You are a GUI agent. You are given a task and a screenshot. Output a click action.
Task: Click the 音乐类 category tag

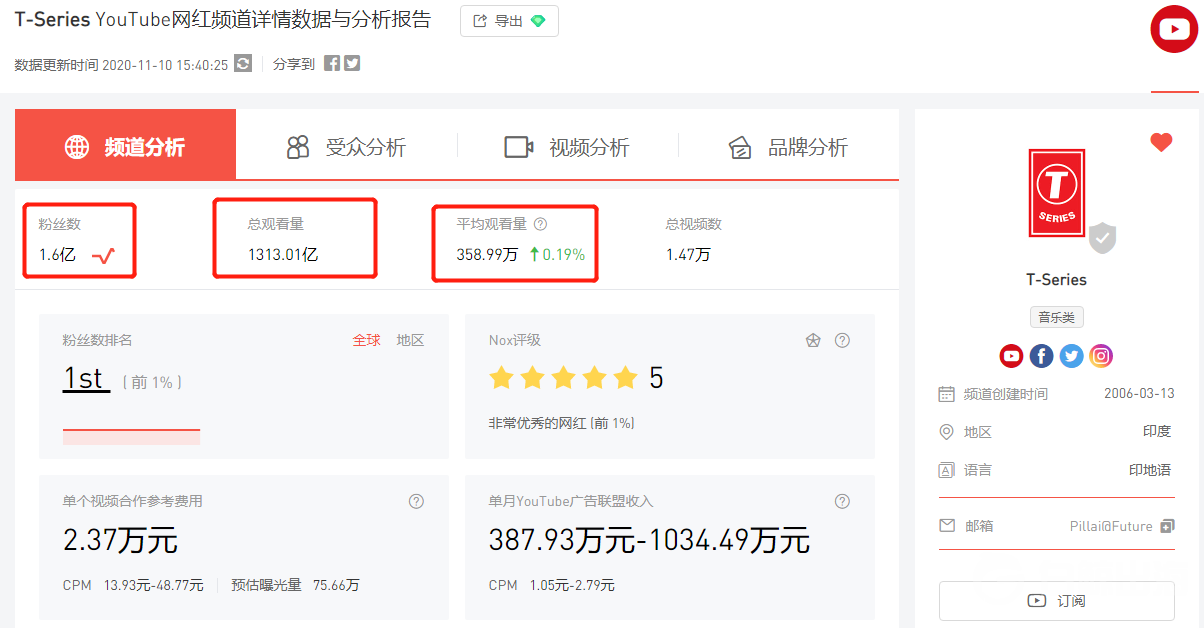click(1056, 317)
